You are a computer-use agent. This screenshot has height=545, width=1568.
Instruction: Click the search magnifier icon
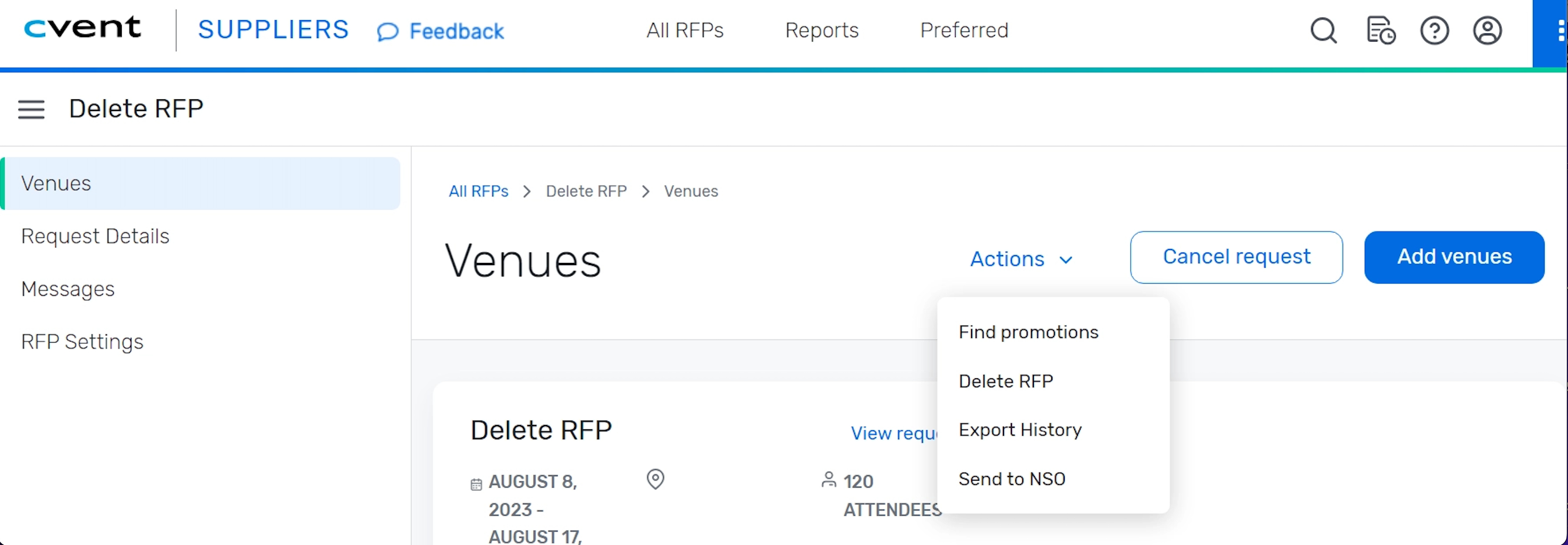[1323, 30]
